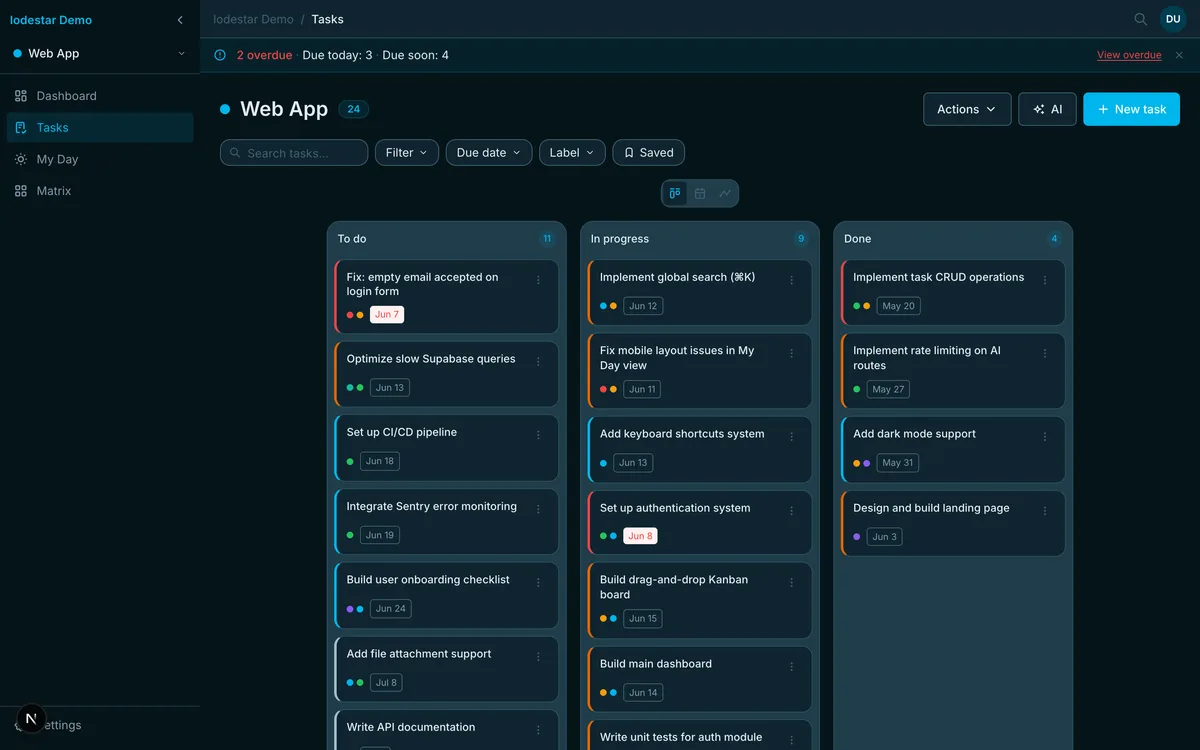Click the In progress column count 9
Image resolution: width=1200 pixels, height=750 pixels.
pyautogui.click(x=800, y=239)
